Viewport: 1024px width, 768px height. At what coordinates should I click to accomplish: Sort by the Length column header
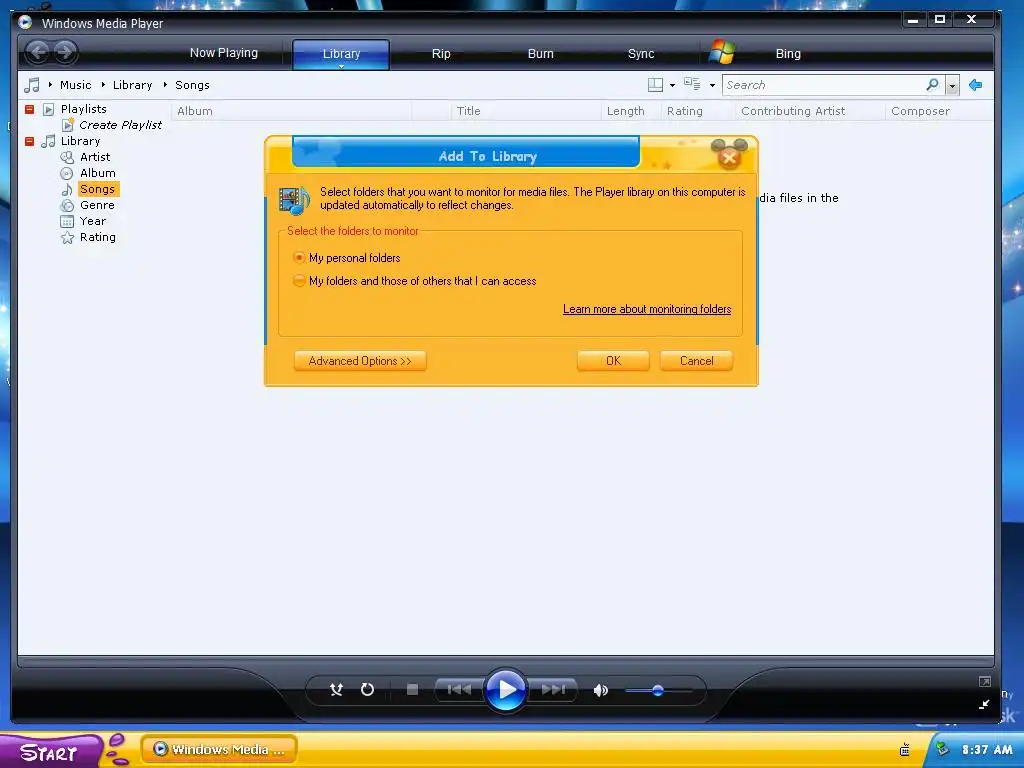pos(631,111)
